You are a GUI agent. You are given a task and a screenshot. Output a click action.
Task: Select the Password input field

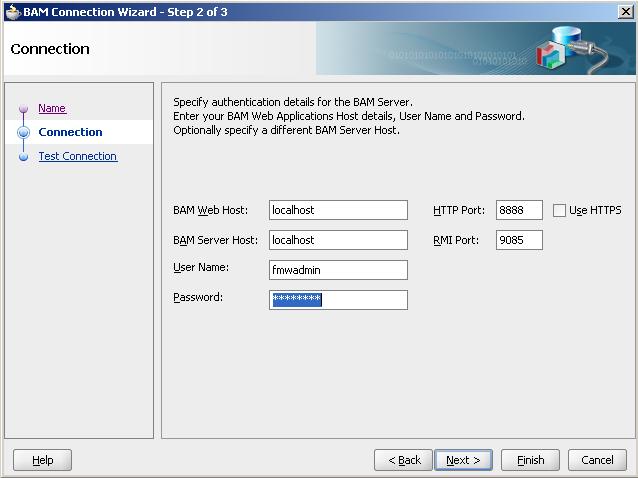[x=338, y=300]
